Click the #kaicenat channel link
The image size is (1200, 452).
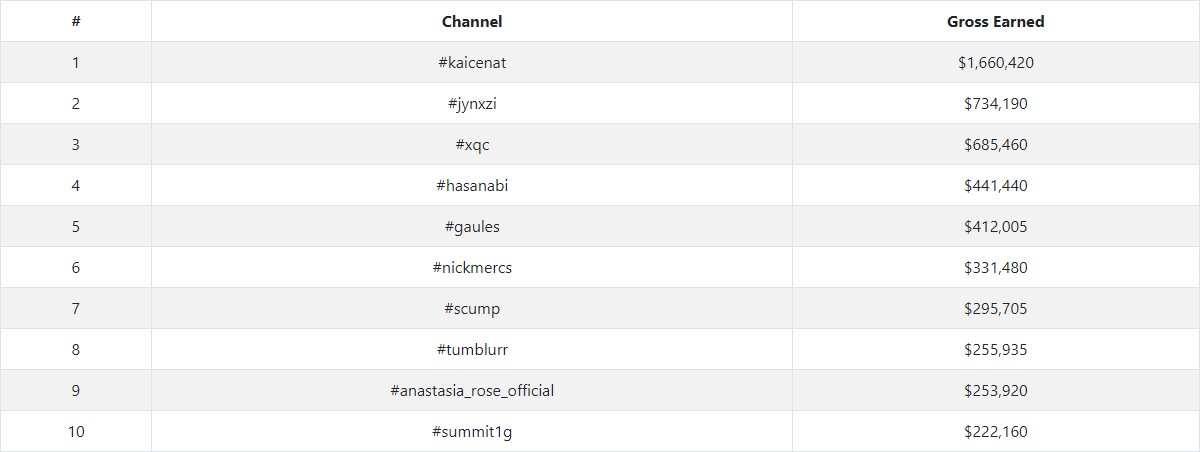click(x=471, y=63)
